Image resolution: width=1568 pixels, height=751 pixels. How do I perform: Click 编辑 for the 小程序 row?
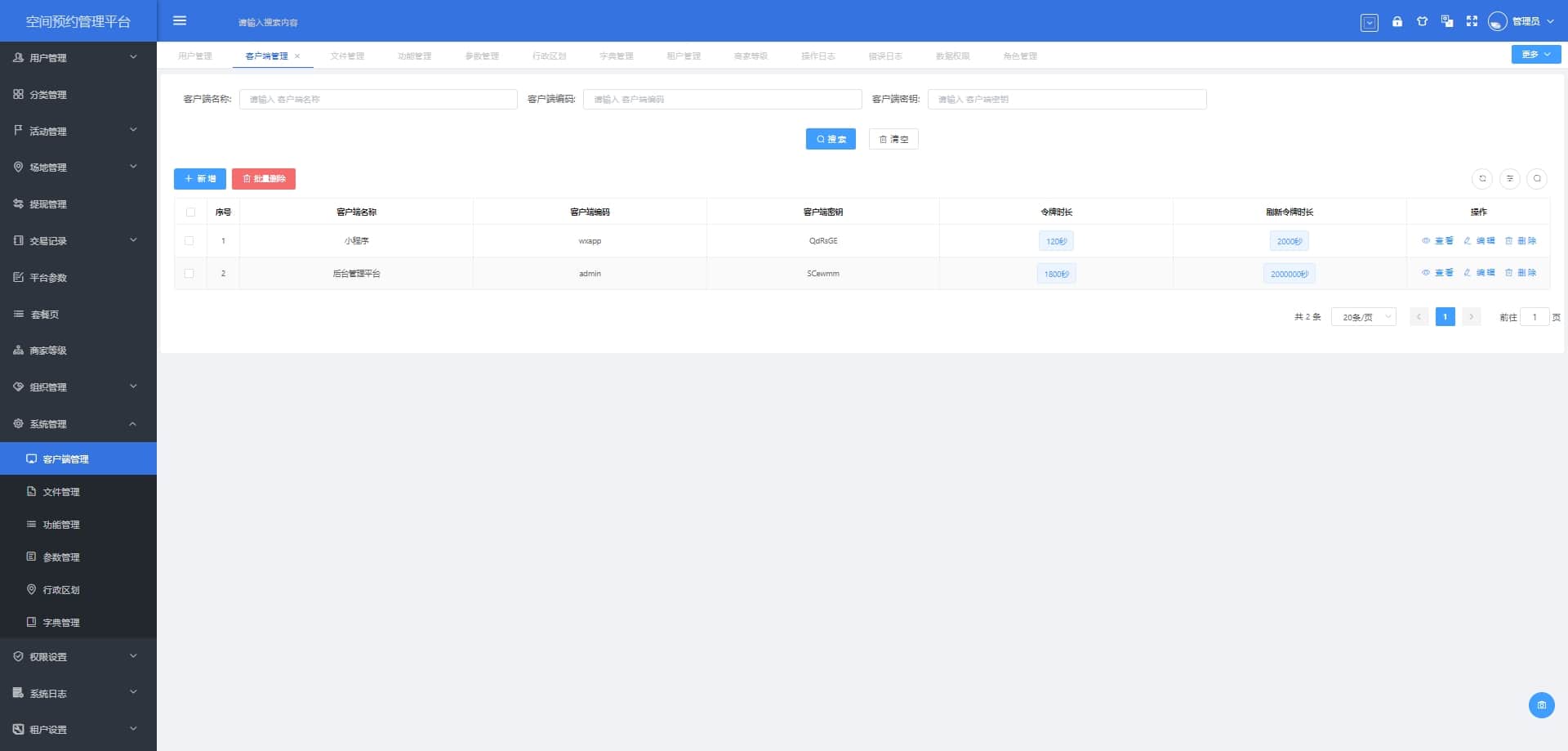pos(1479,240)
